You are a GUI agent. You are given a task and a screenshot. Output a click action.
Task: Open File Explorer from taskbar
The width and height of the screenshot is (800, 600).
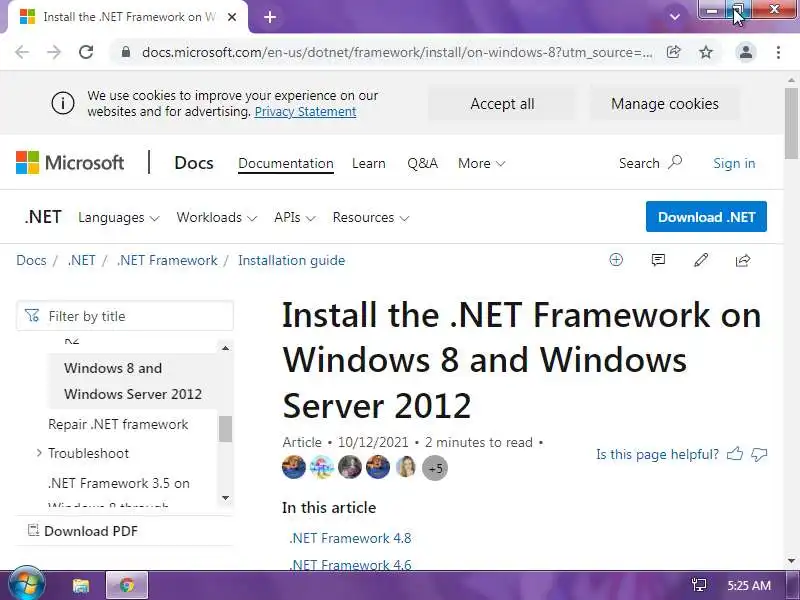[81, 585]
